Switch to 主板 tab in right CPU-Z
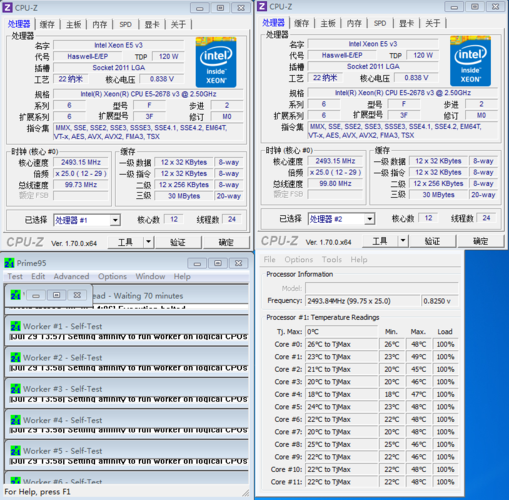This screenshot has width=509, height=500. [328, 23]
